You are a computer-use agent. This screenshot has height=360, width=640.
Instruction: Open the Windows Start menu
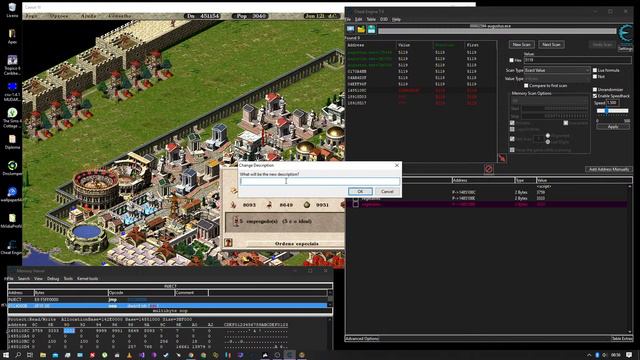tap(6, 355)
